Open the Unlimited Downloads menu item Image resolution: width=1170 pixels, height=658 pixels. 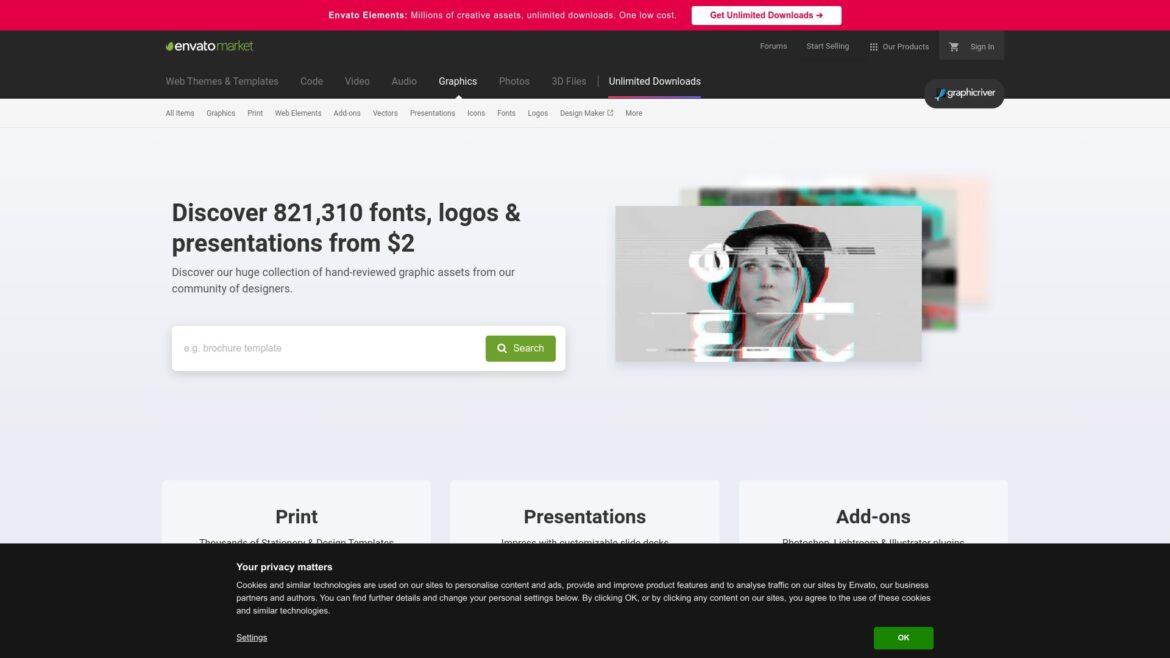(x=655, y=81)
